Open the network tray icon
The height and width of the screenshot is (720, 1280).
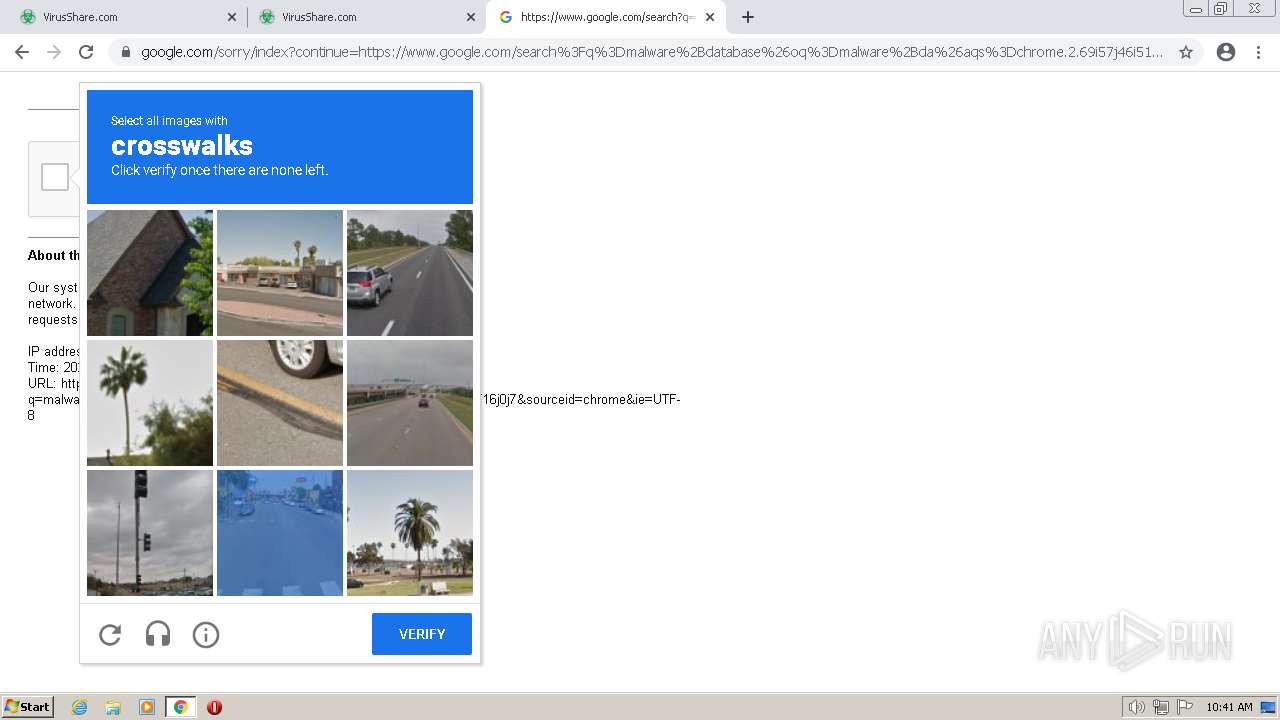coord(1161,707)
